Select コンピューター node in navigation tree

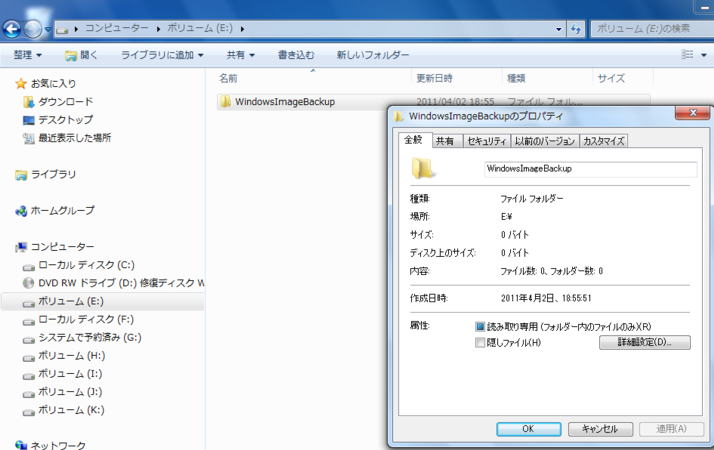[x=55, y=247]
